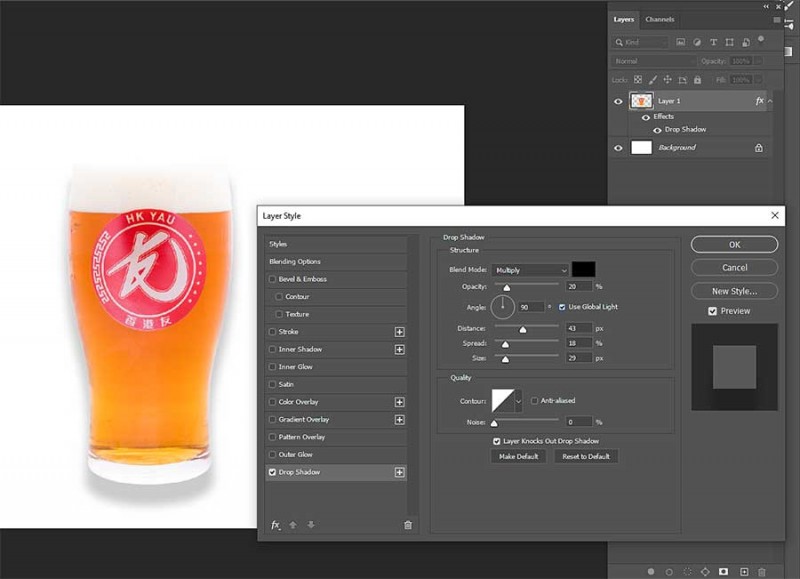Switch to the Channels tab
The width and height of the screenshot is (800, 579).
point(660,19)
